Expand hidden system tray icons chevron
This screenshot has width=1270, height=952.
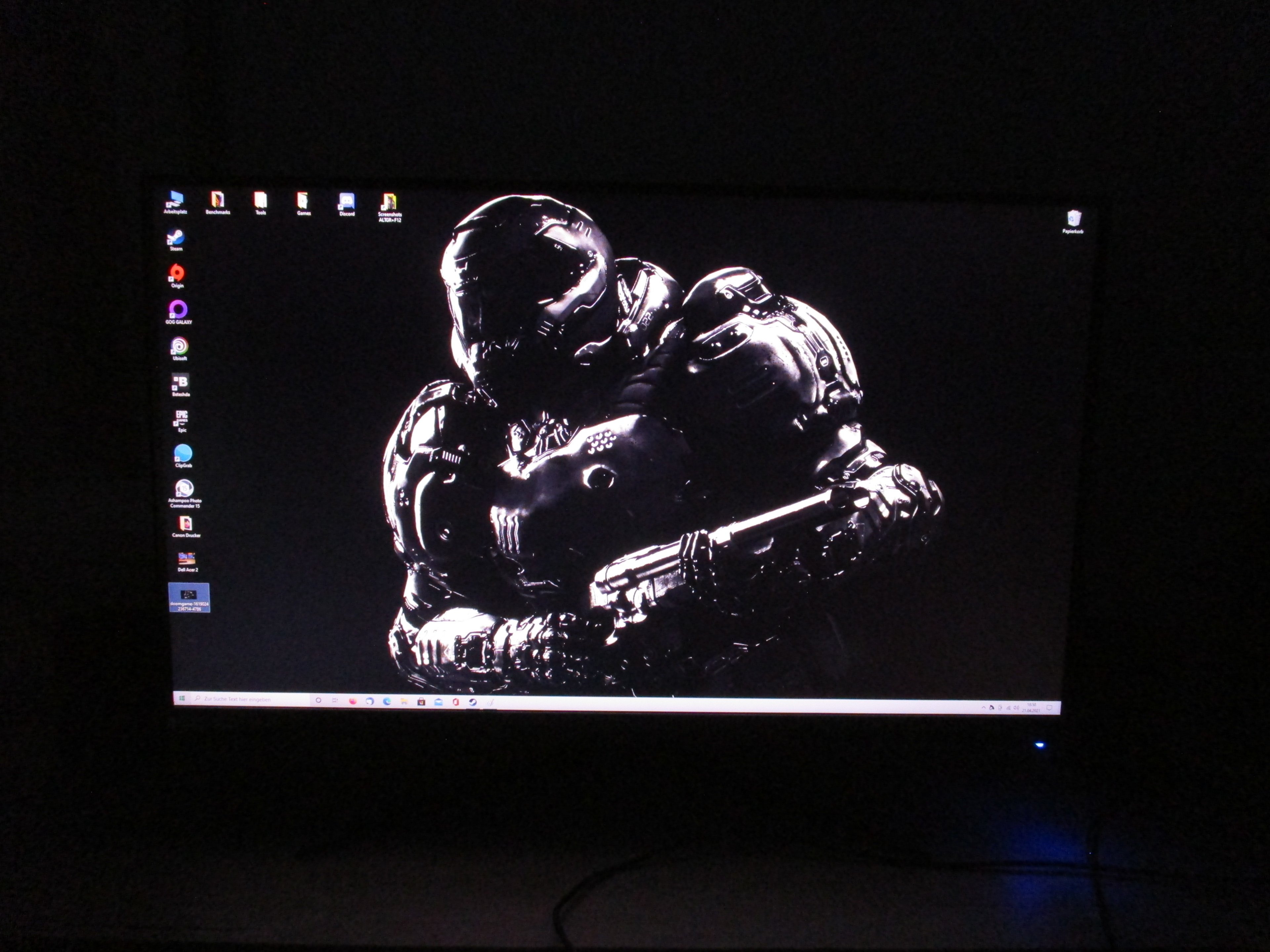[984, 708]
